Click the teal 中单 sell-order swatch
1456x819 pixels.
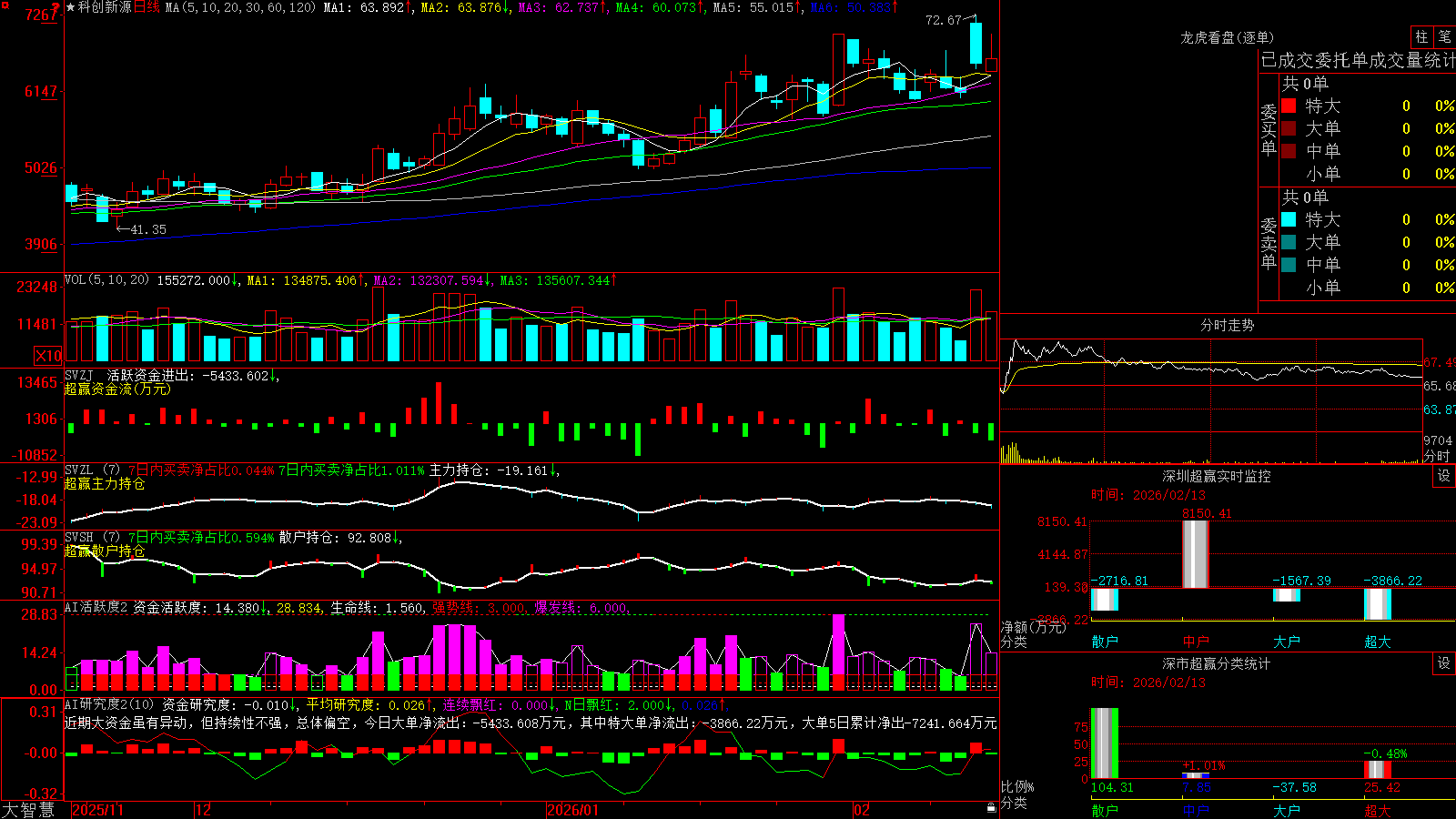(x=1289, y=265)
